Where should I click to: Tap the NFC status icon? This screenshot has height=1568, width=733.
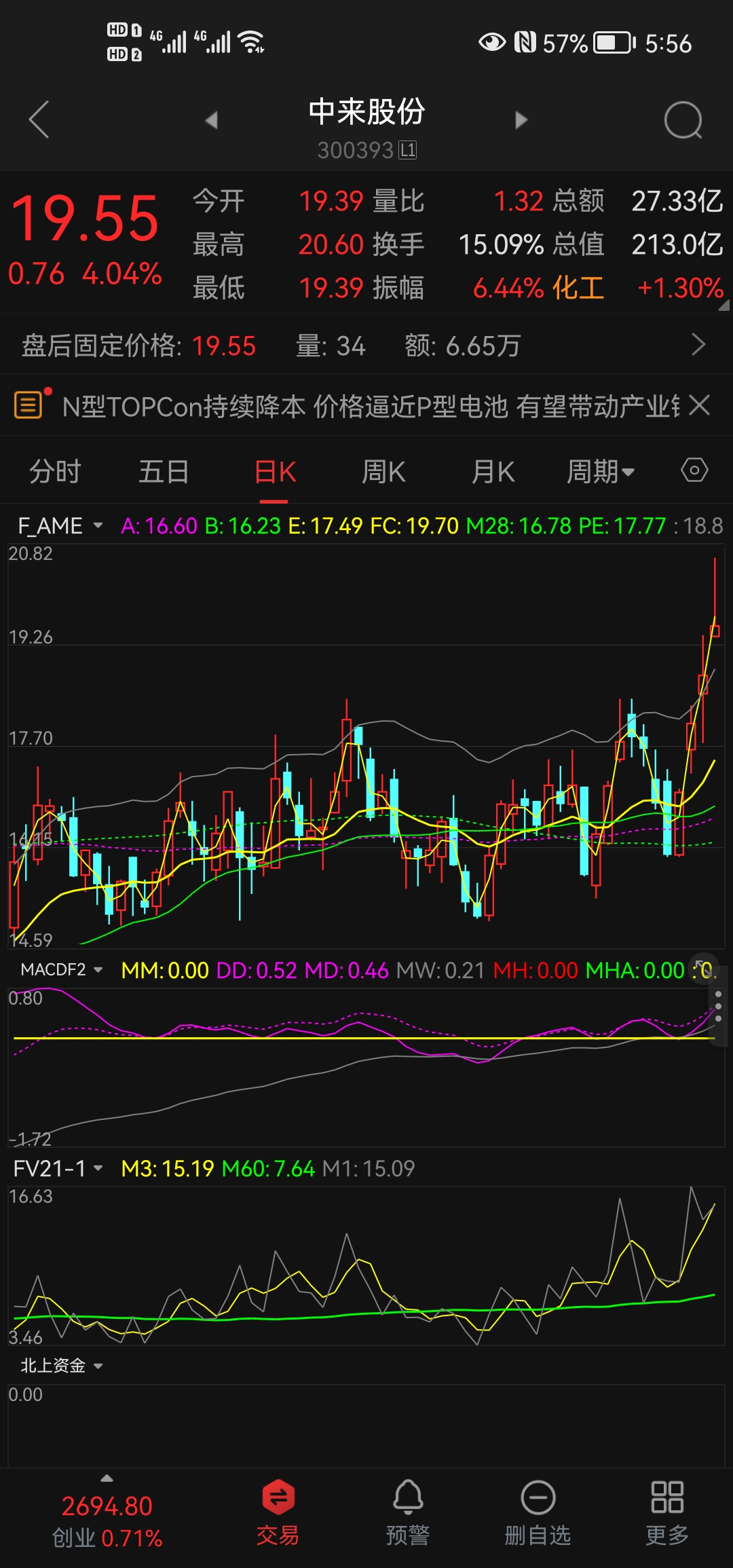click(x=525, y=42)
